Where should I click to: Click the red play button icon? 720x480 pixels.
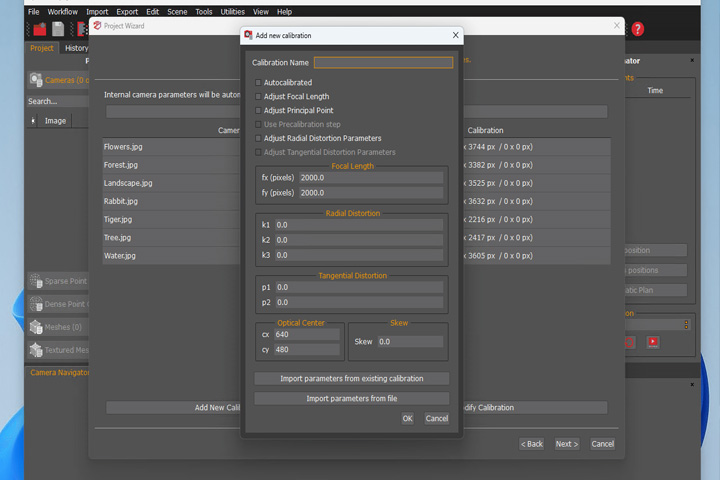[x=652, y=342]
